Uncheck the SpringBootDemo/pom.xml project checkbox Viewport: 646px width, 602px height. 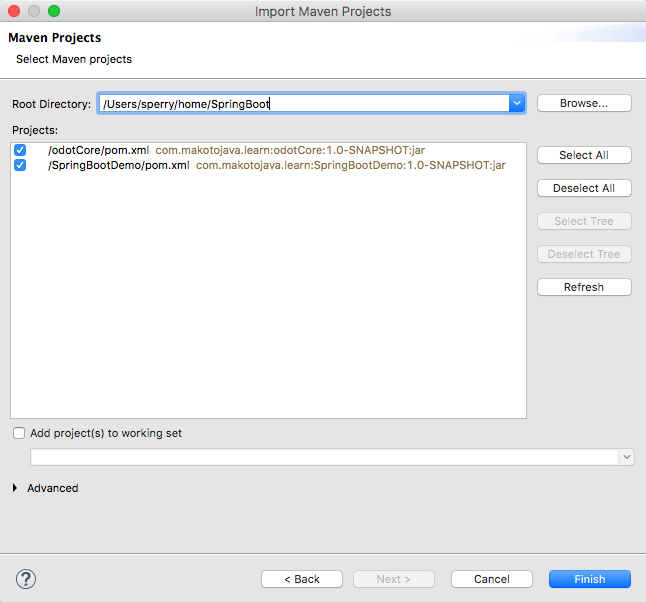coord(20,165)
